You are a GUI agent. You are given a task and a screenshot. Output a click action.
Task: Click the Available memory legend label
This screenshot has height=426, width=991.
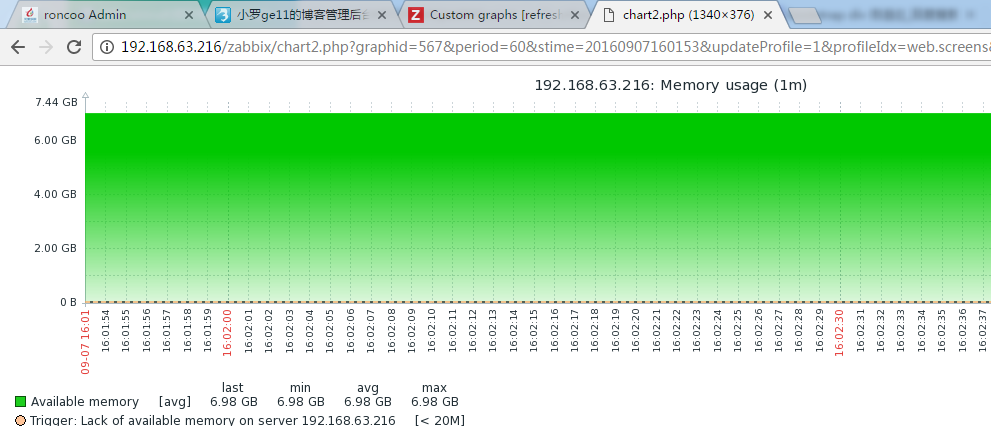[85, 401]
